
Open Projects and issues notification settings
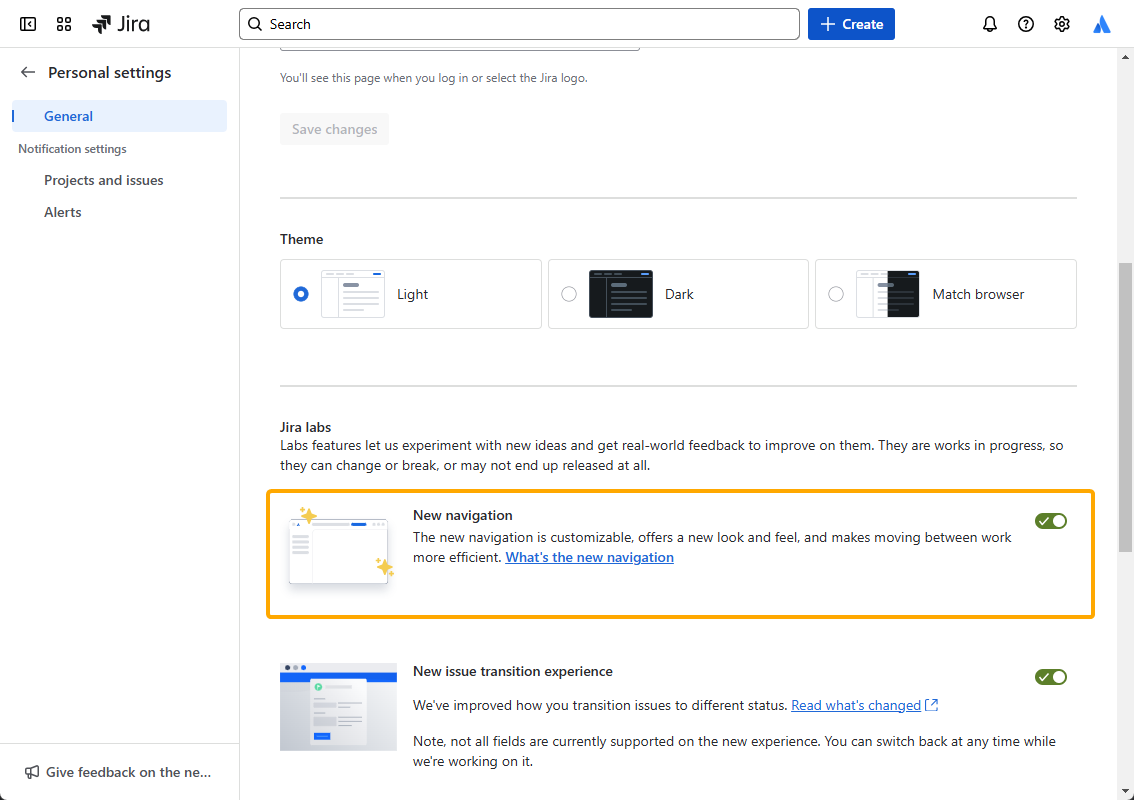pyautogui.click(x=103, y=180)
